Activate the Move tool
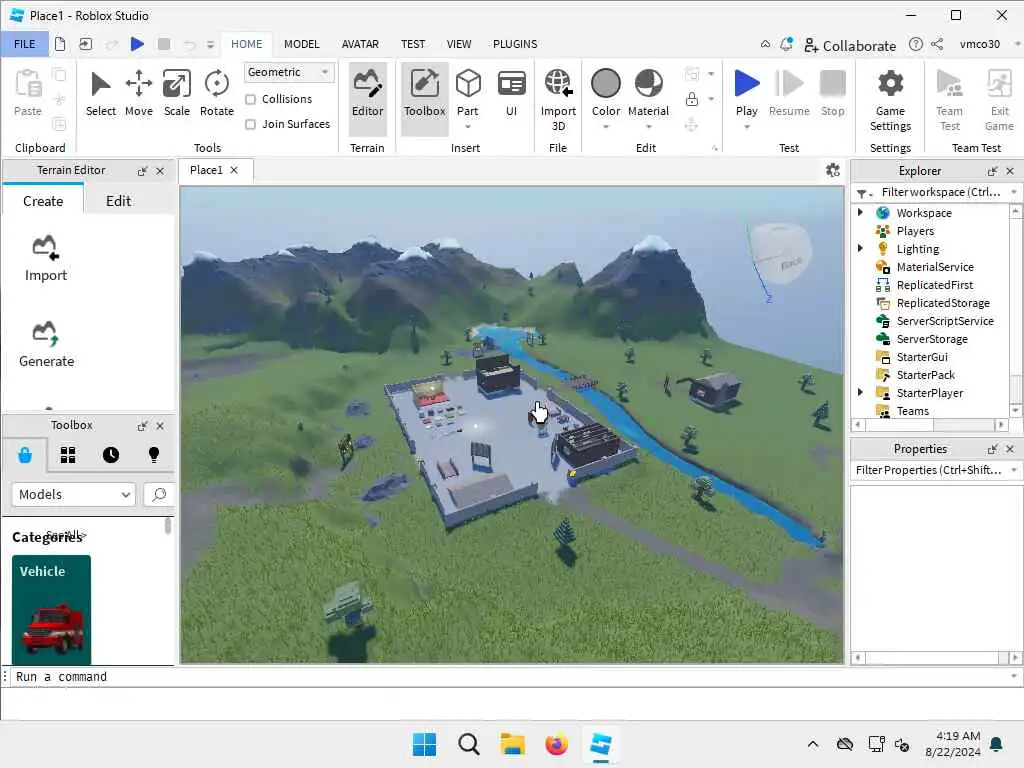This screenshot has width=1024, height=768. (138, 93)
